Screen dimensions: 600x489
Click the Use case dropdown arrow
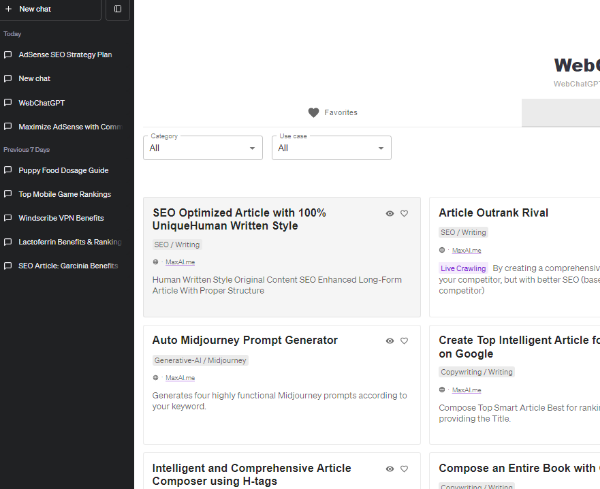tap(381, 148)
